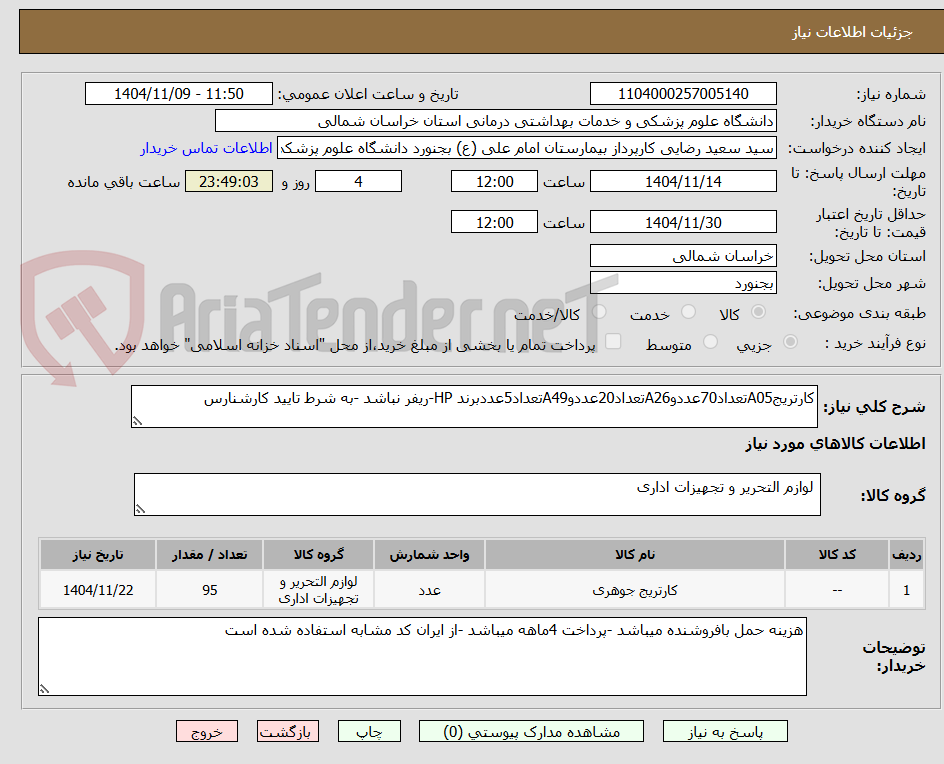
Task: Click price validity date 1404/11/30 field
Action: click(683, 222)
